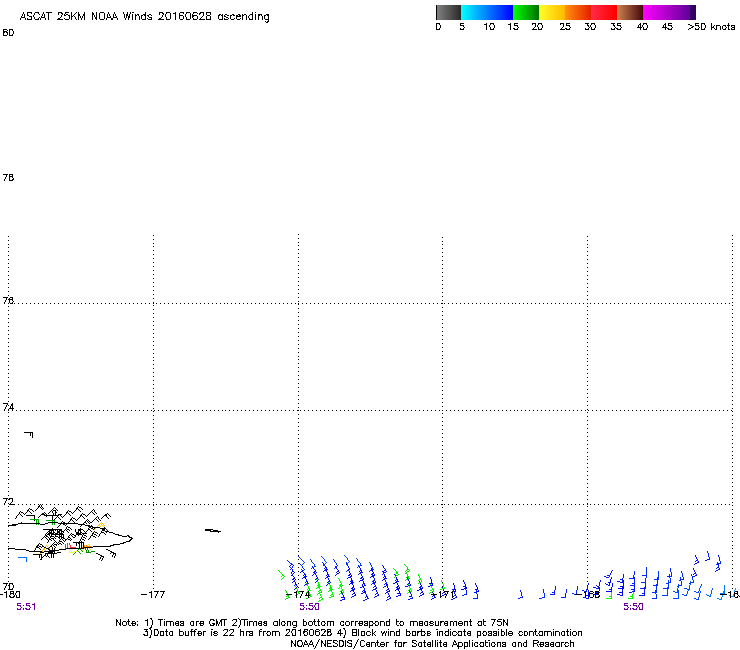The width and height of the screenshot is (740, 650).
Task: Click the '40' legend scale label
Action: pyautogui.click(x=642, y=27)
